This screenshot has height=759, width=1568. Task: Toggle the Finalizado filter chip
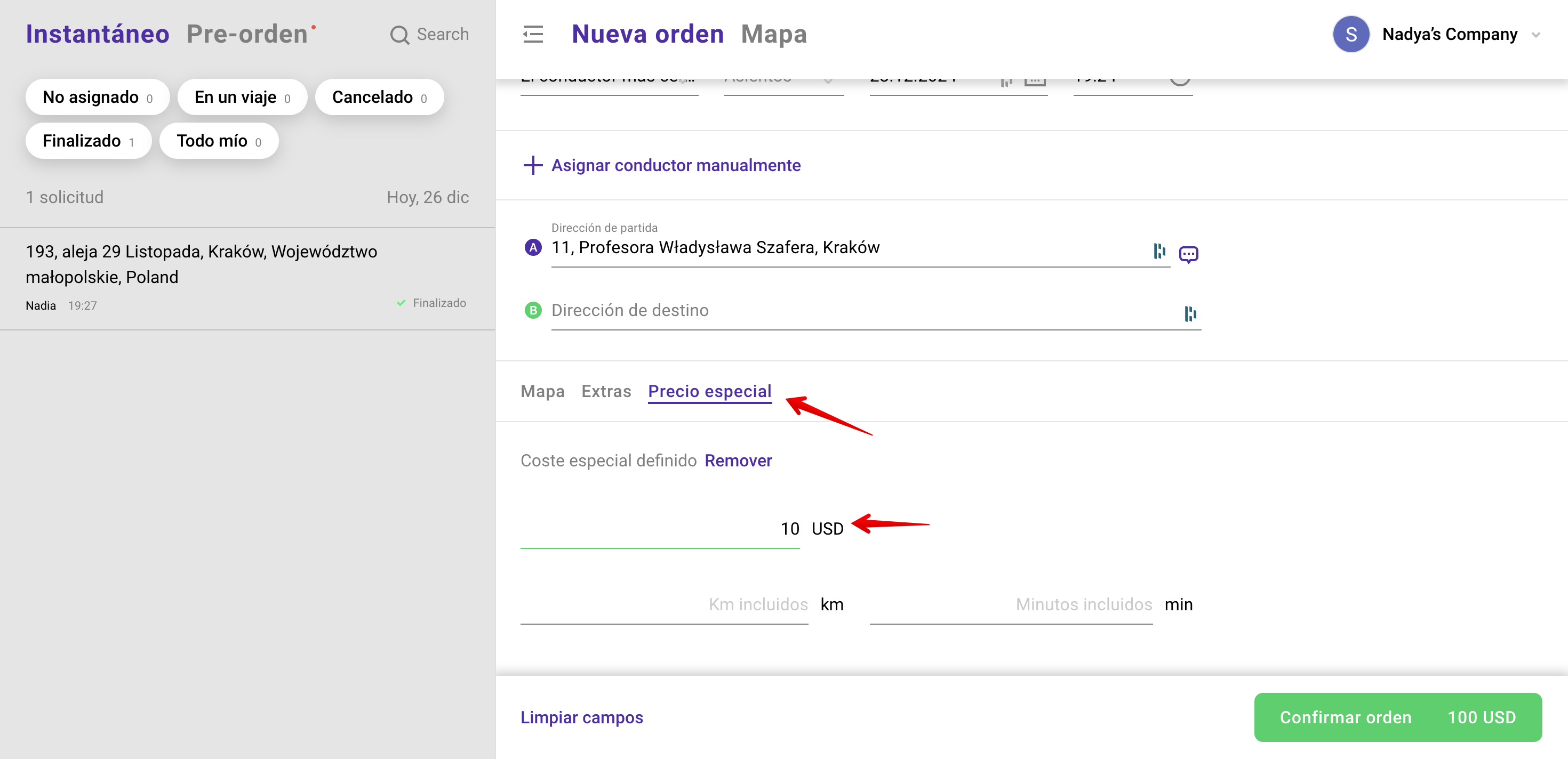click(x=88, y=141)
